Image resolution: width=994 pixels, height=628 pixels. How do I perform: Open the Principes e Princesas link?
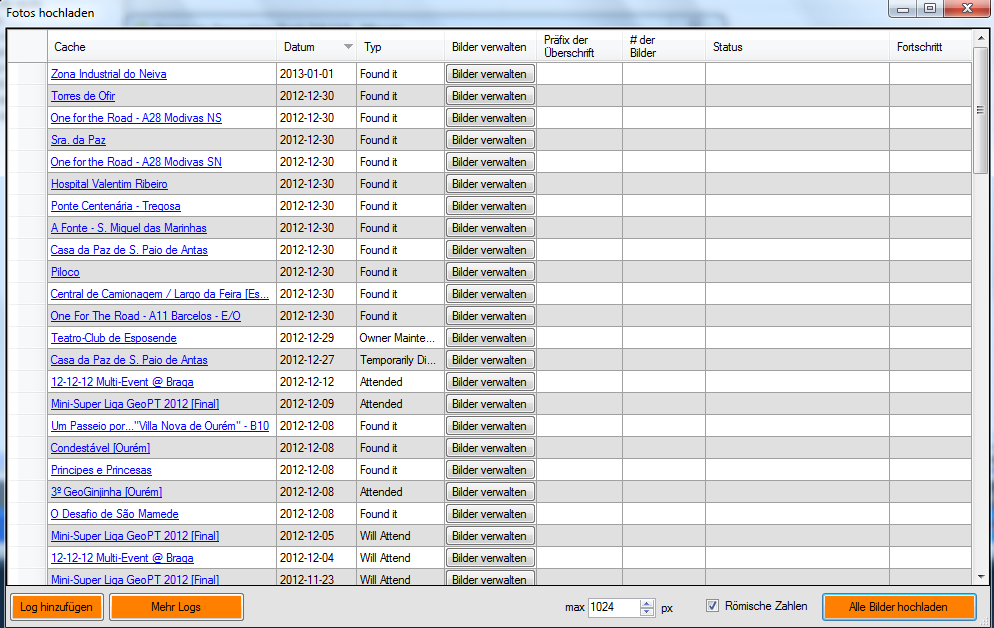point(101,470)
